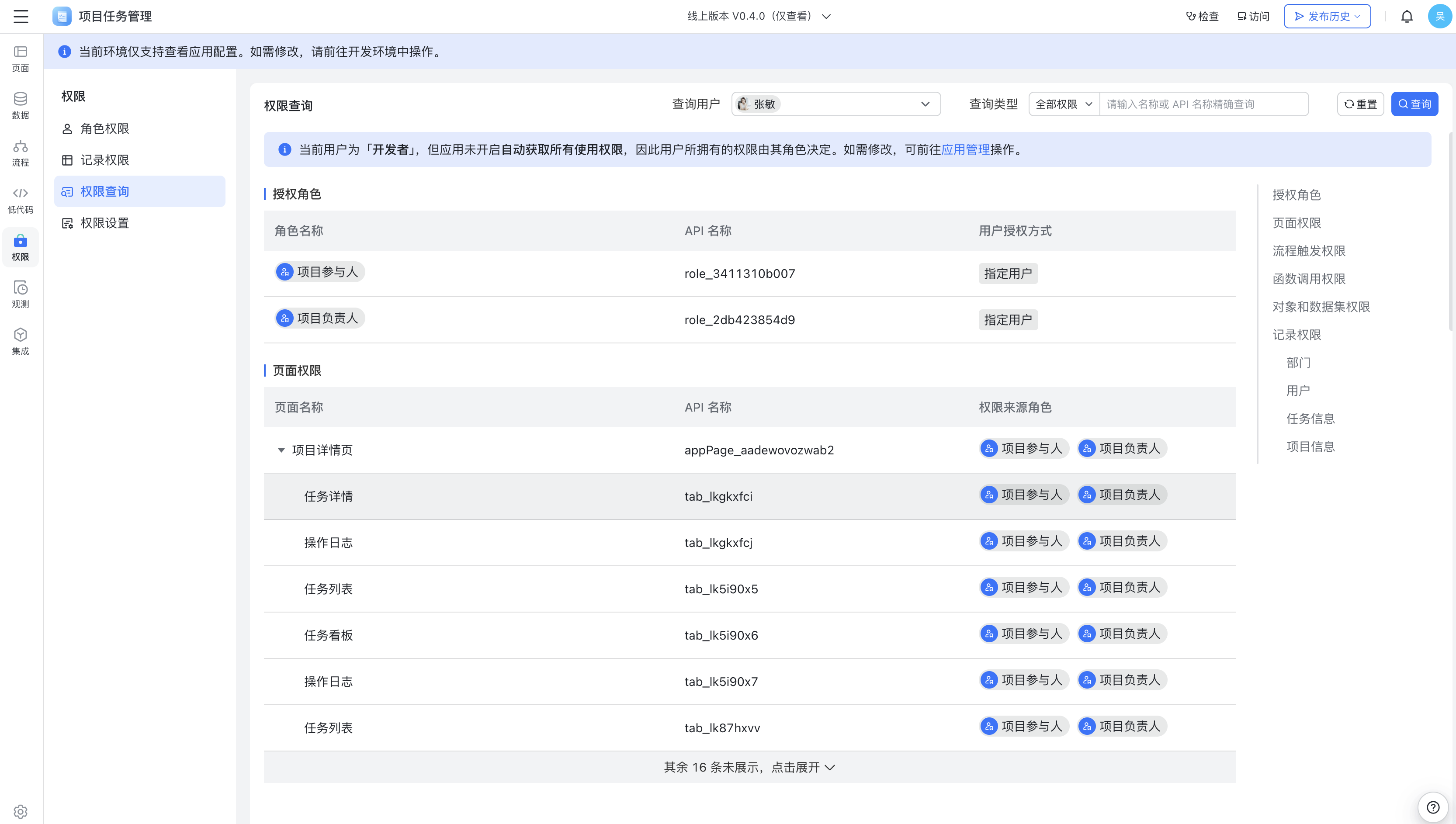The image size is (1456, 824).
Task: Click the 权限来源角色 column header
Action: coord(1015,408)
